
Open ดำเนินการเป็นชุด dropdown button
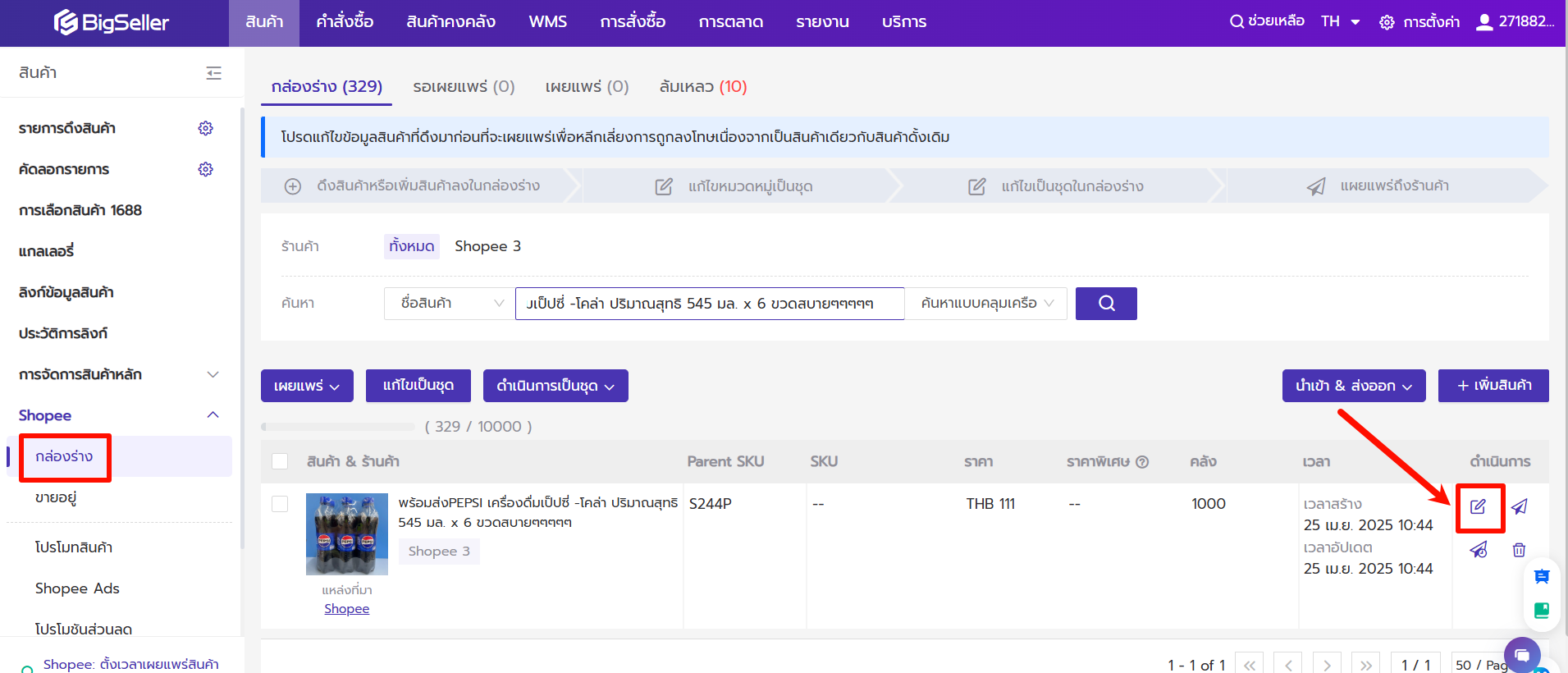point(555,386)
